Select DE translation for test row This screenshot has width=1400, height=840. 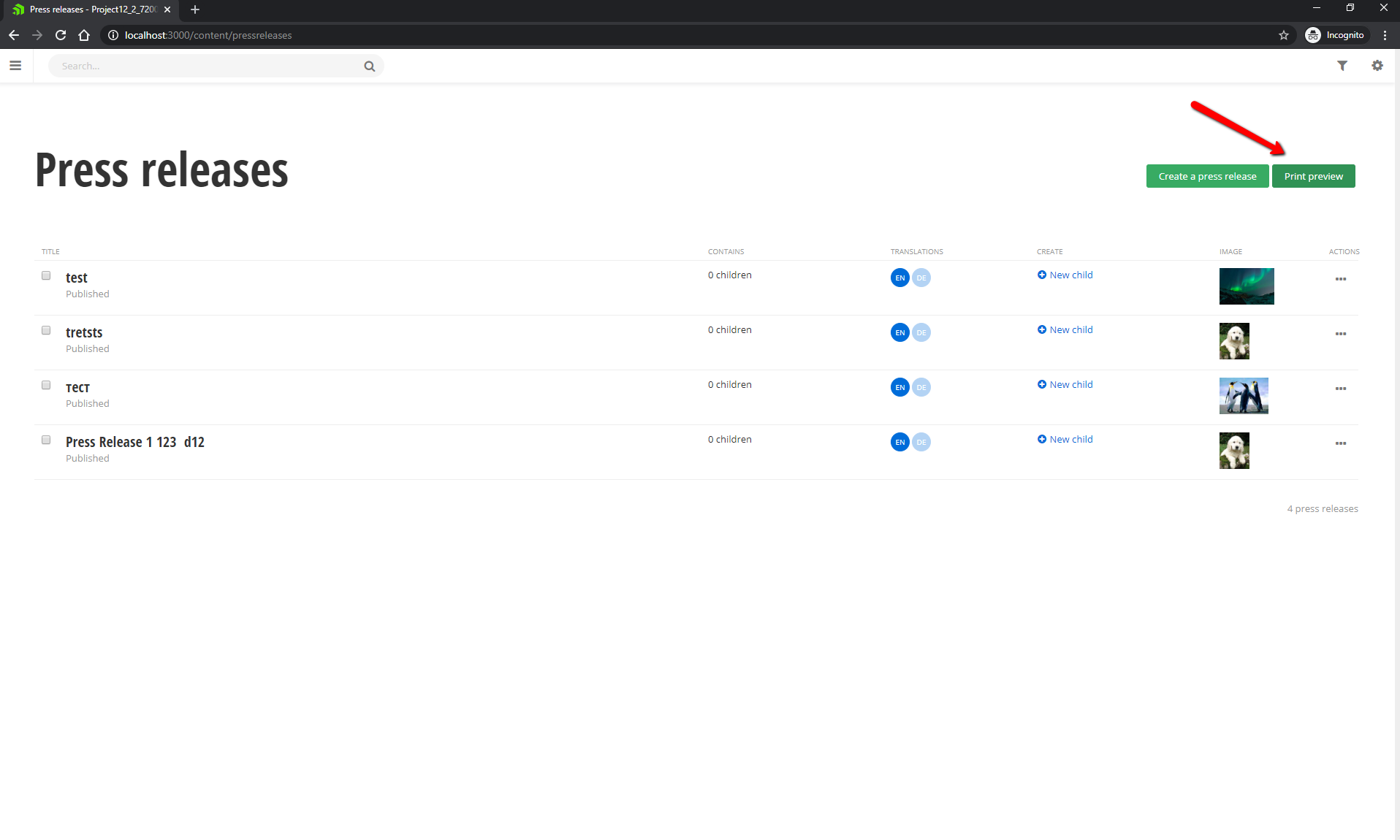(x=921, y=278)
